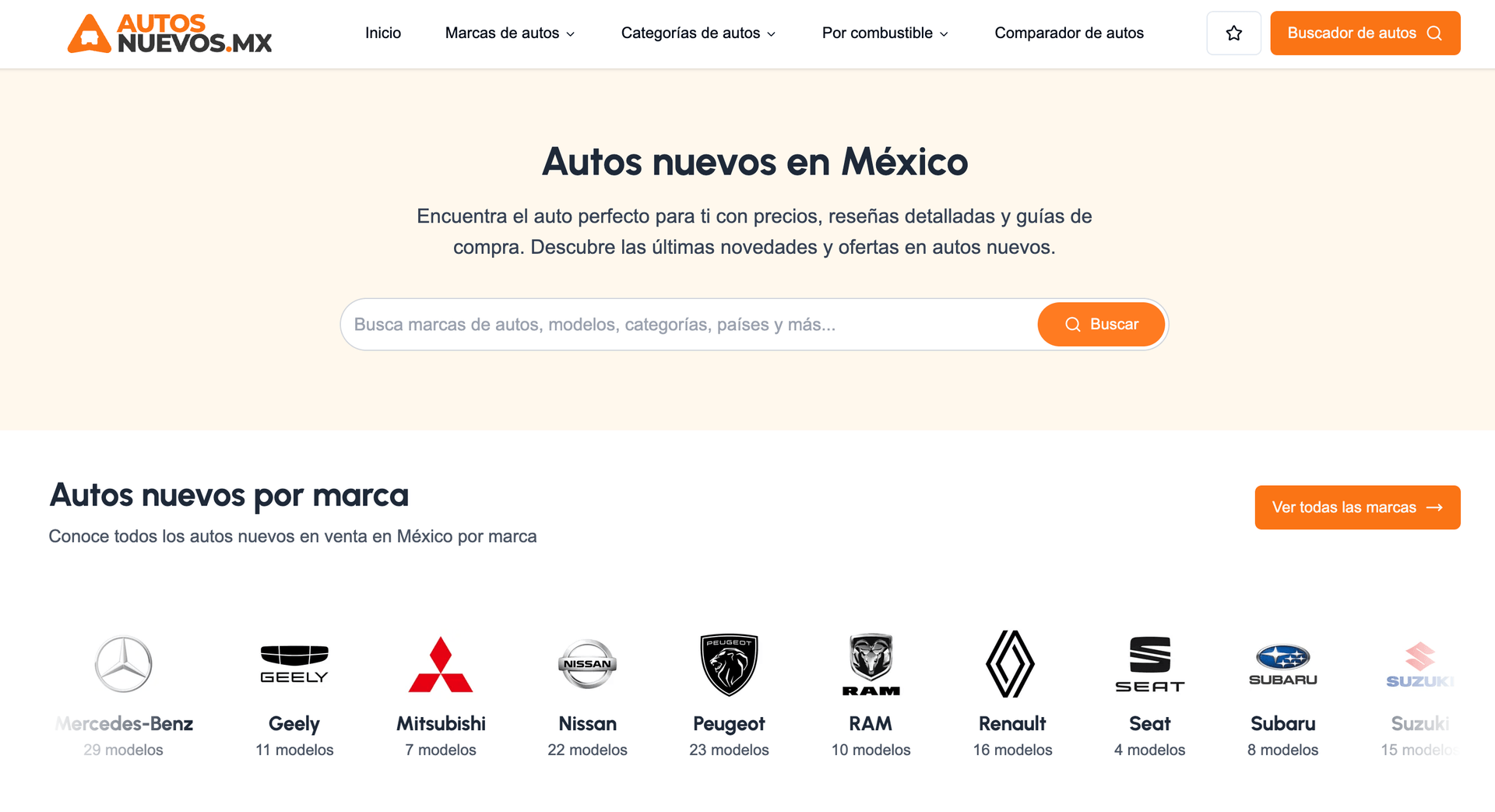1495x812 pixels.
Task: Click Ver todas las marcas button
Action: click(1357, 508)
